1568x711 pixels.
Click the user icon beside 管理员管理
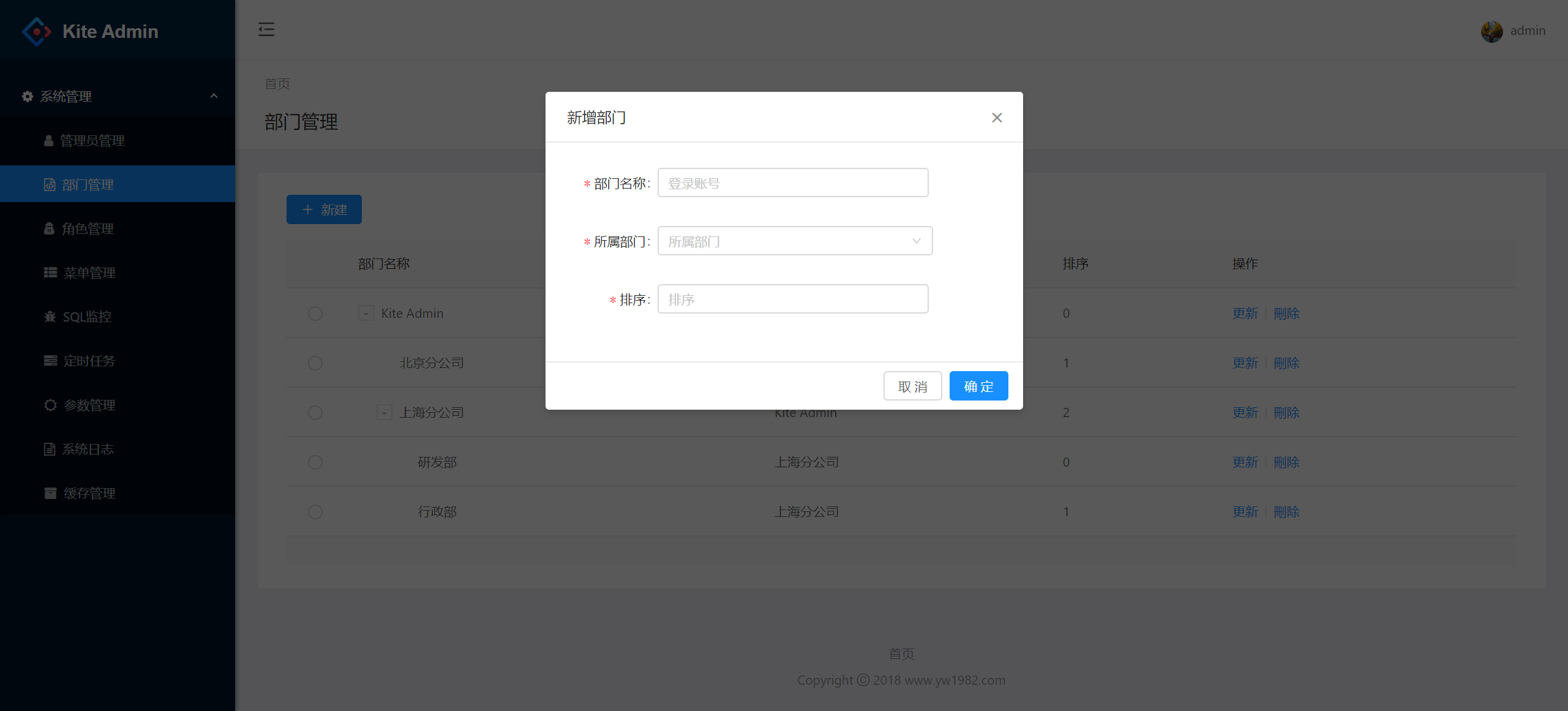click(49, 140)
